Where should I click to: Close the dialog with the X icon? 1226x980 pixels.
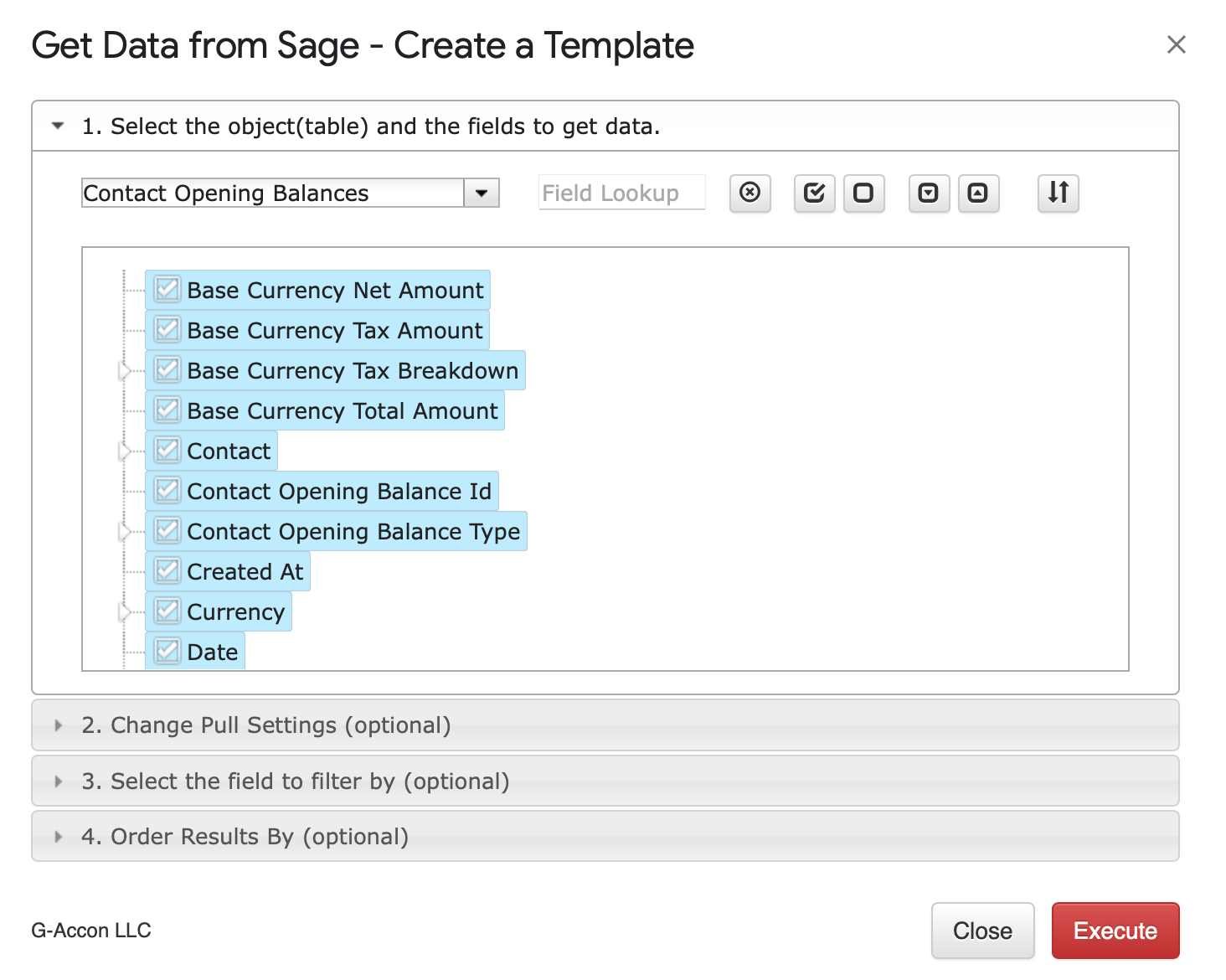pyautogui.click(x=1176, y=44)
